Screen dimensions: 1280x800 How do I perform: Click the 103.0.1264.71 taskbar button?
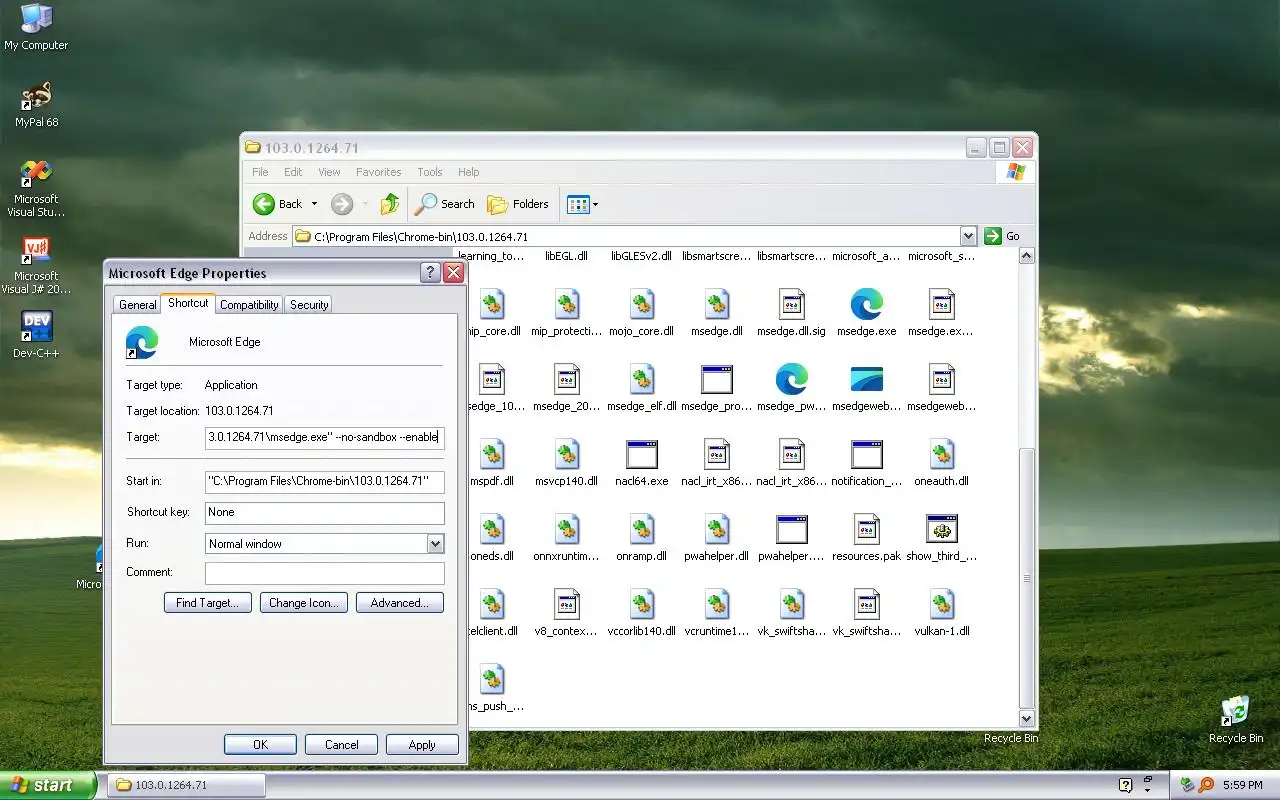click(185, 785)
